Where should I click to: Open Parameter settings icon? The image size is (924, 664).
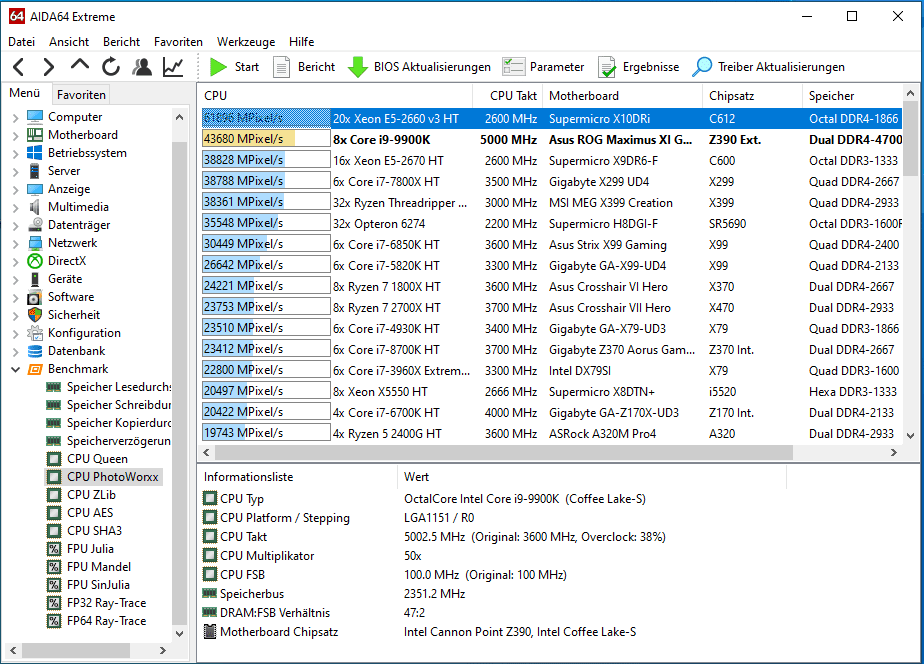point(513,67)
